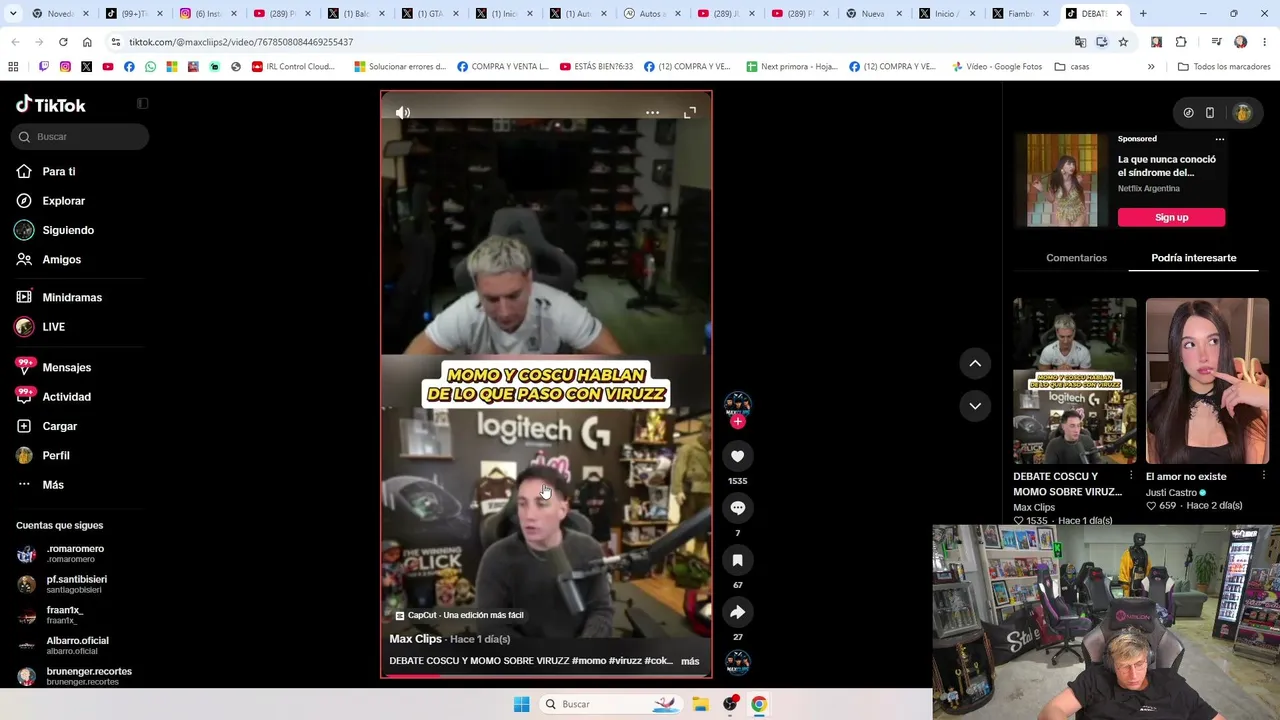Switch to the Comentarios tab
This screenshot has height=720, width=1280.
tap(1076, 258)
